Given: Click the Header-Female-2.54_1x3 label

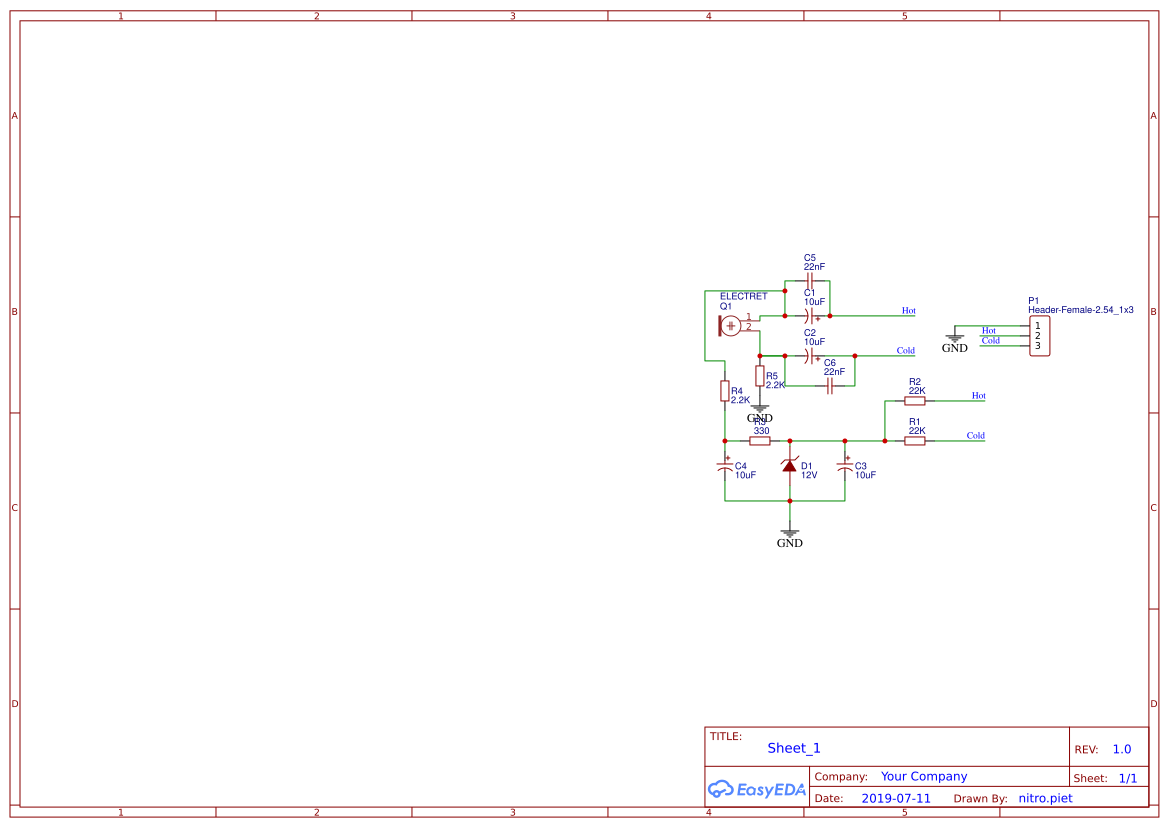Looking at the screenshot, I should [1080, 310].
